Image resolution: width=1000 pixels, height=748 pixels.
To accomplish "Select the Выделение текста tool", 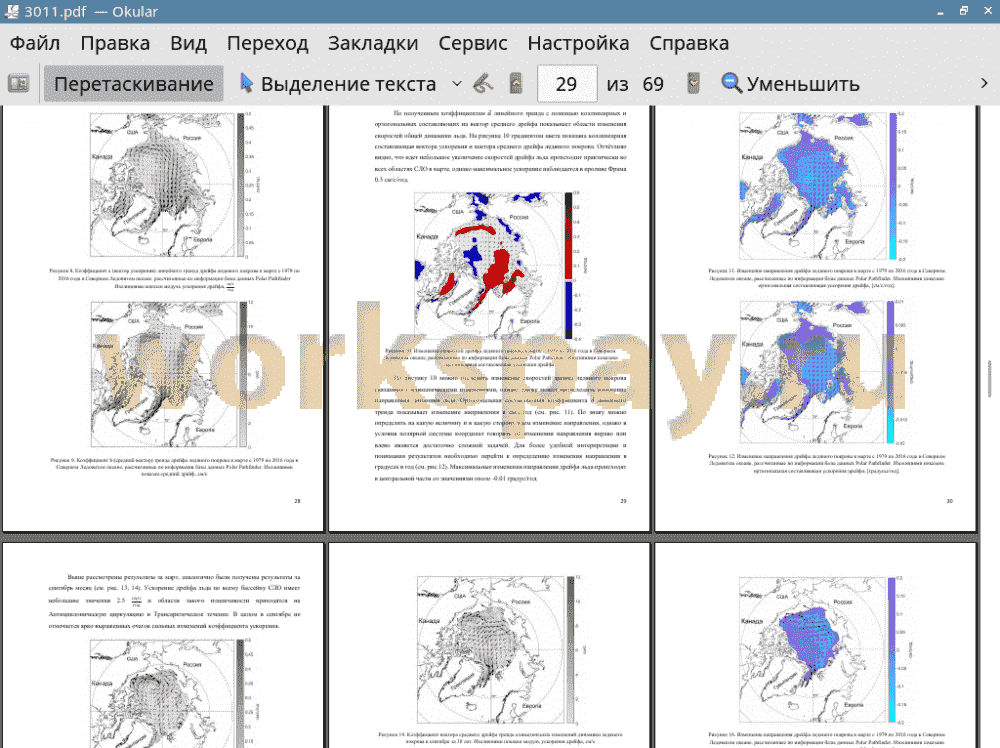I will pos(338,84).
